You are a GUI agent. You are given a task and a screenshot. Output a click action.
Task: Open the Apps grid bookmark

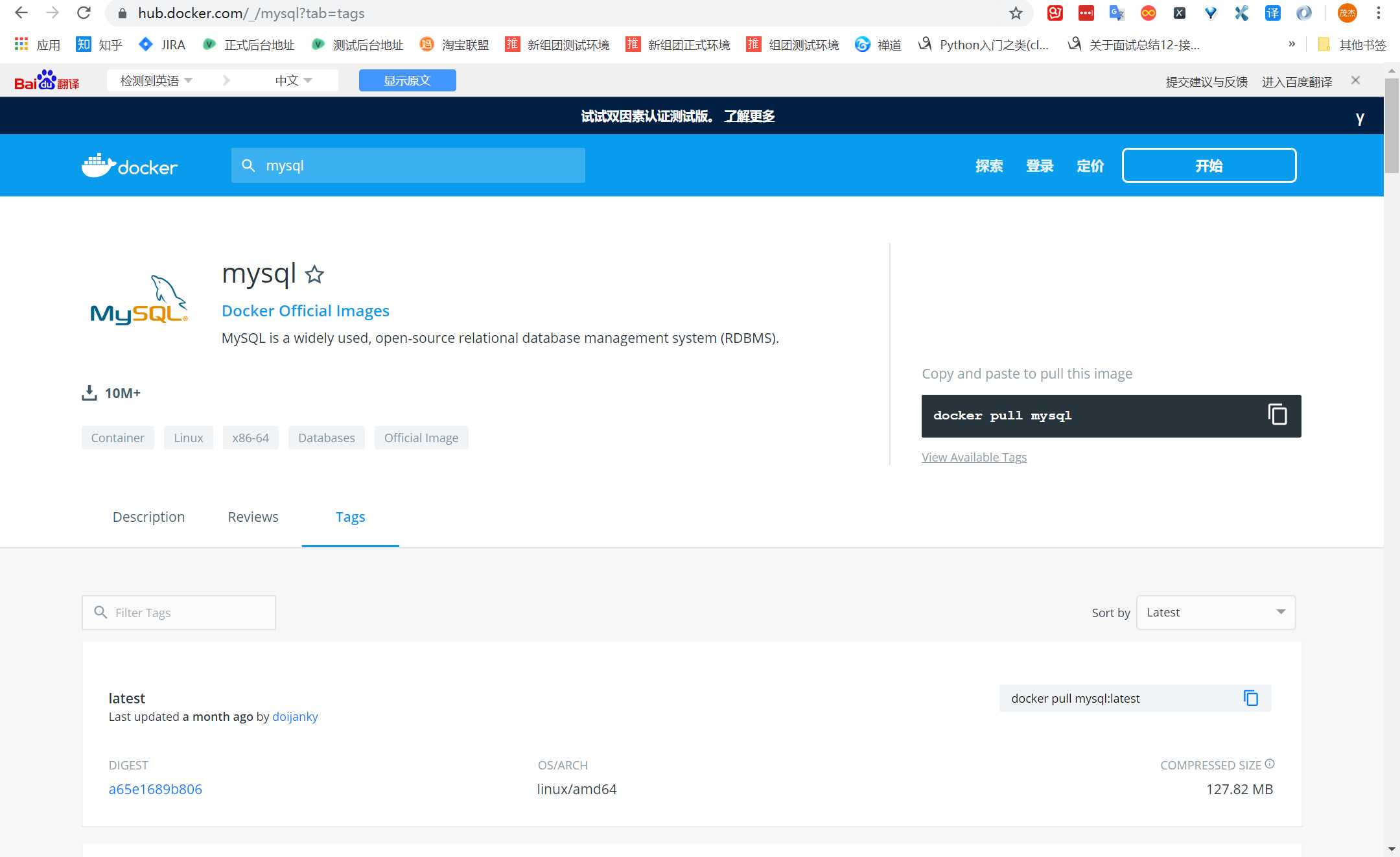[37, 45]
